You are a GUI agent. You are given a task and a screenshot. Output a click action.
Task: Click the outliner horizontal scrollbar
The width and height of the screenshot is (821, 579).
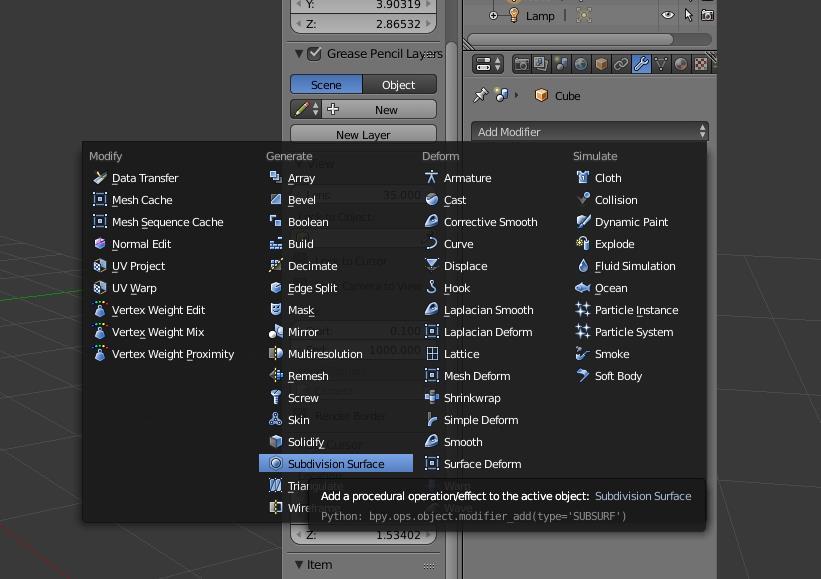[x=570, y=39]
